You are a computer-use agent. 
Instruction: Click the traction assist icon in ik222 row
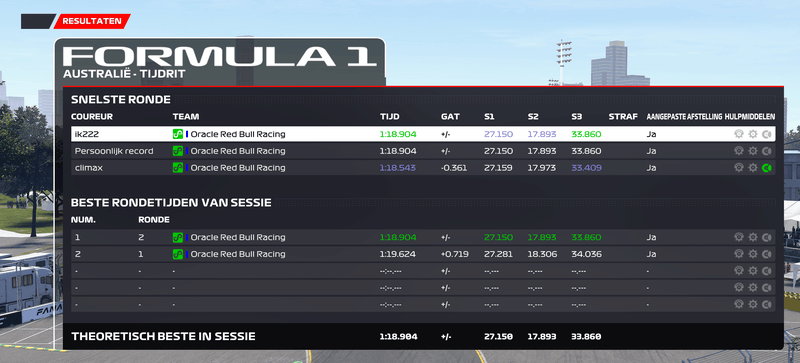click(739, 134)
